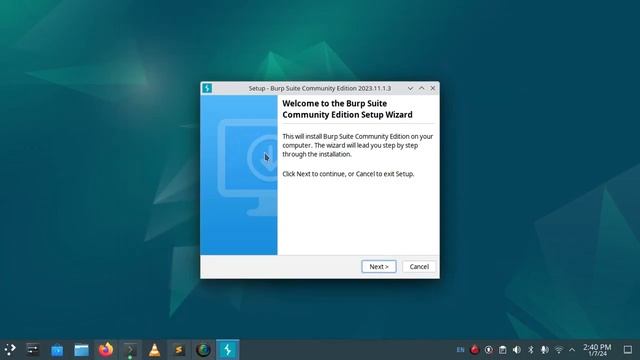Open the Dolphin file manager
640x360 pixels.
[81, 350]
